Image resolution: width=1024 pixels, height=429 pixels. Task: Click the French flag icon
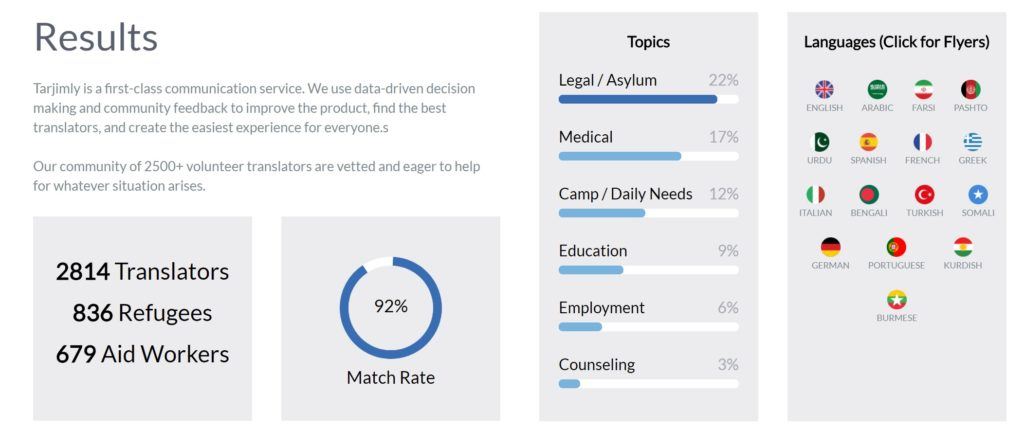point(922,142)
